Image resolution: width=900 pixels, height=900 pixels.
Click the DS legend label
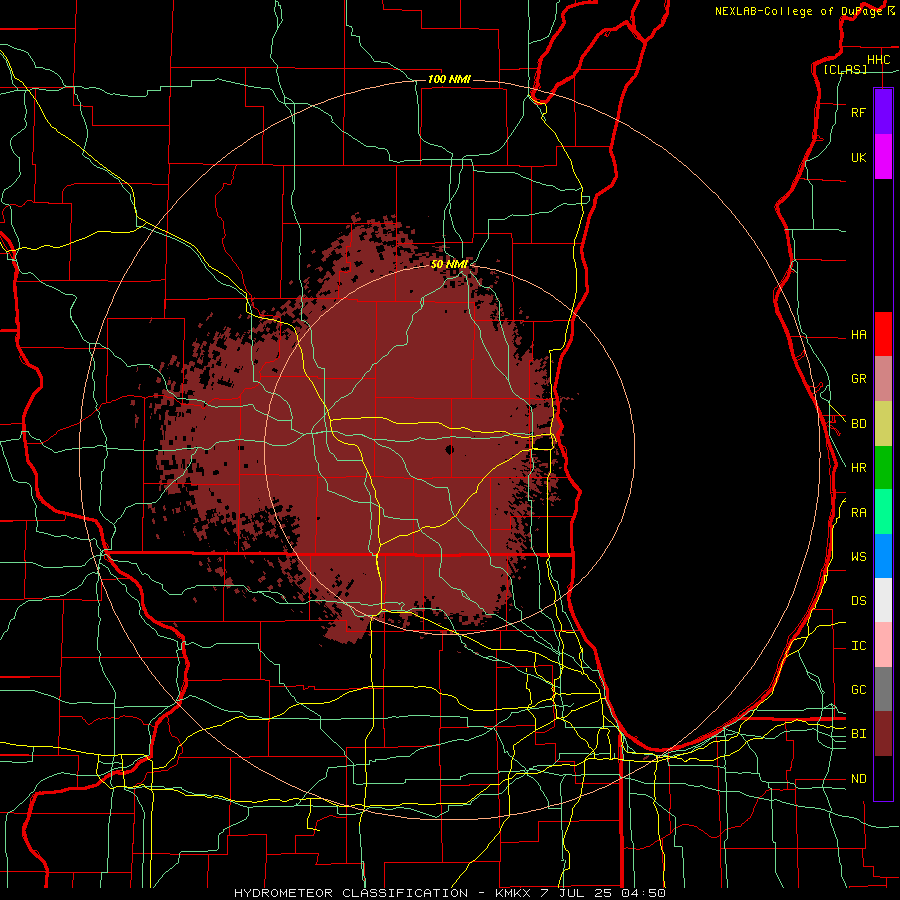pos(858,600)
